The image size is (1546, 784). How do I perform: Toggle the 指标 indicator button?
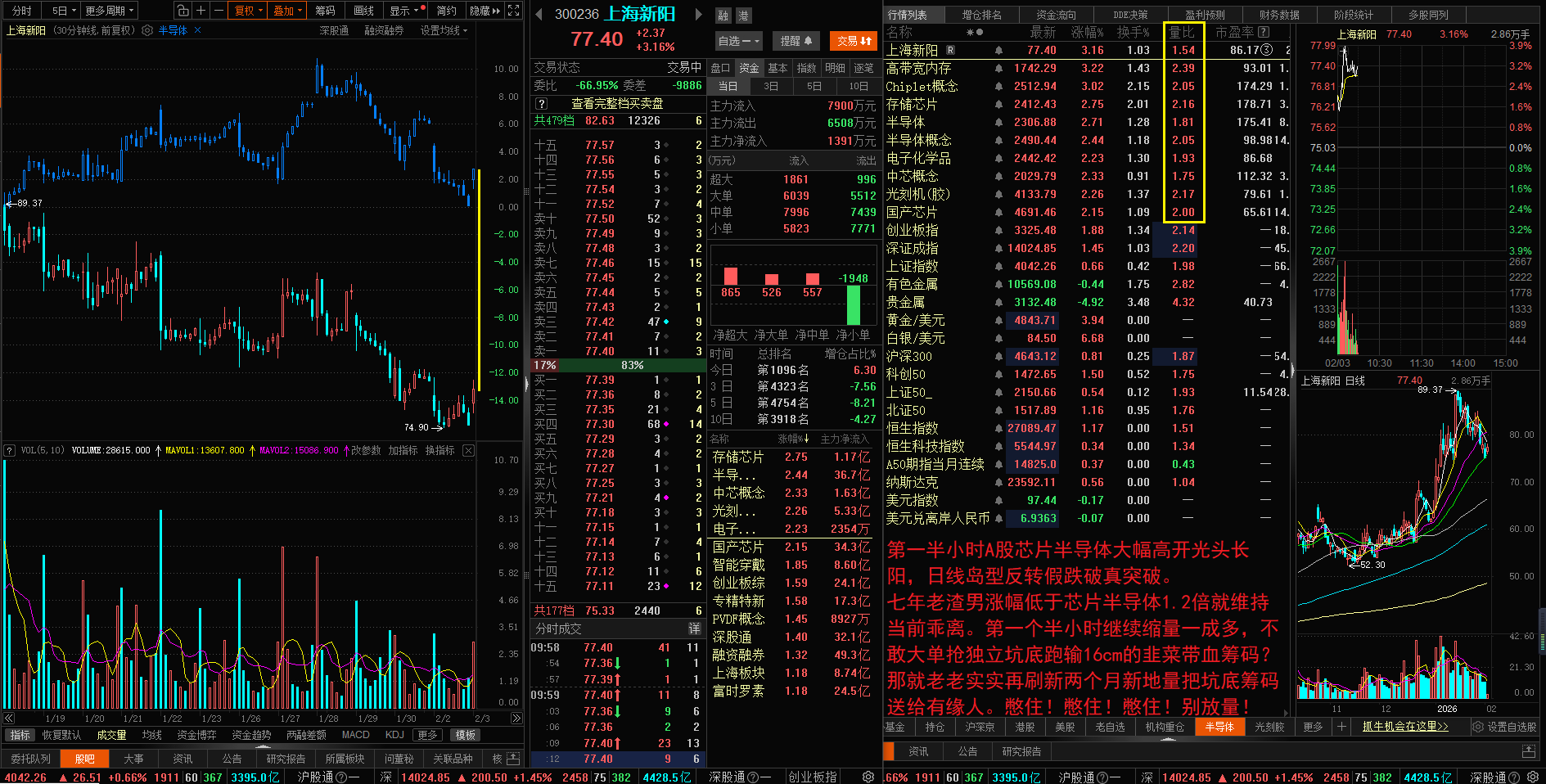click(20, 735)
